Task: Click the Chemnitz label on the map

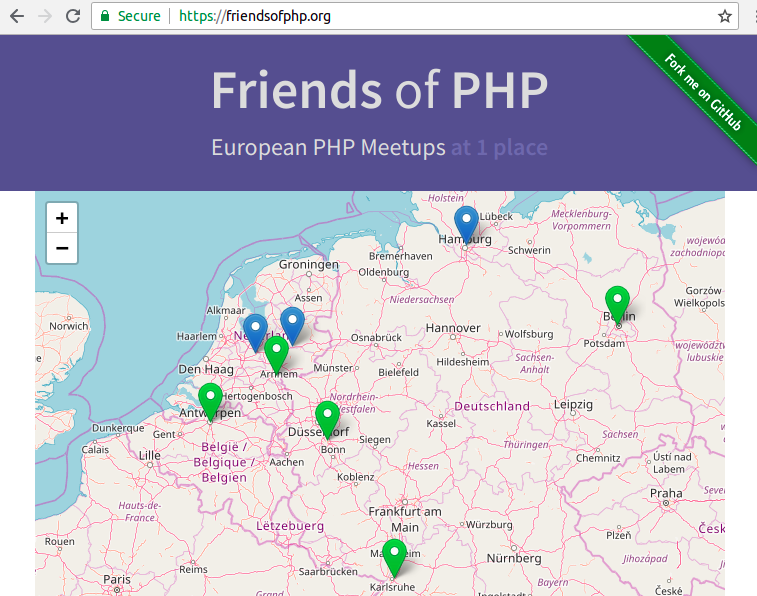Action: click(x=598, y=458)
